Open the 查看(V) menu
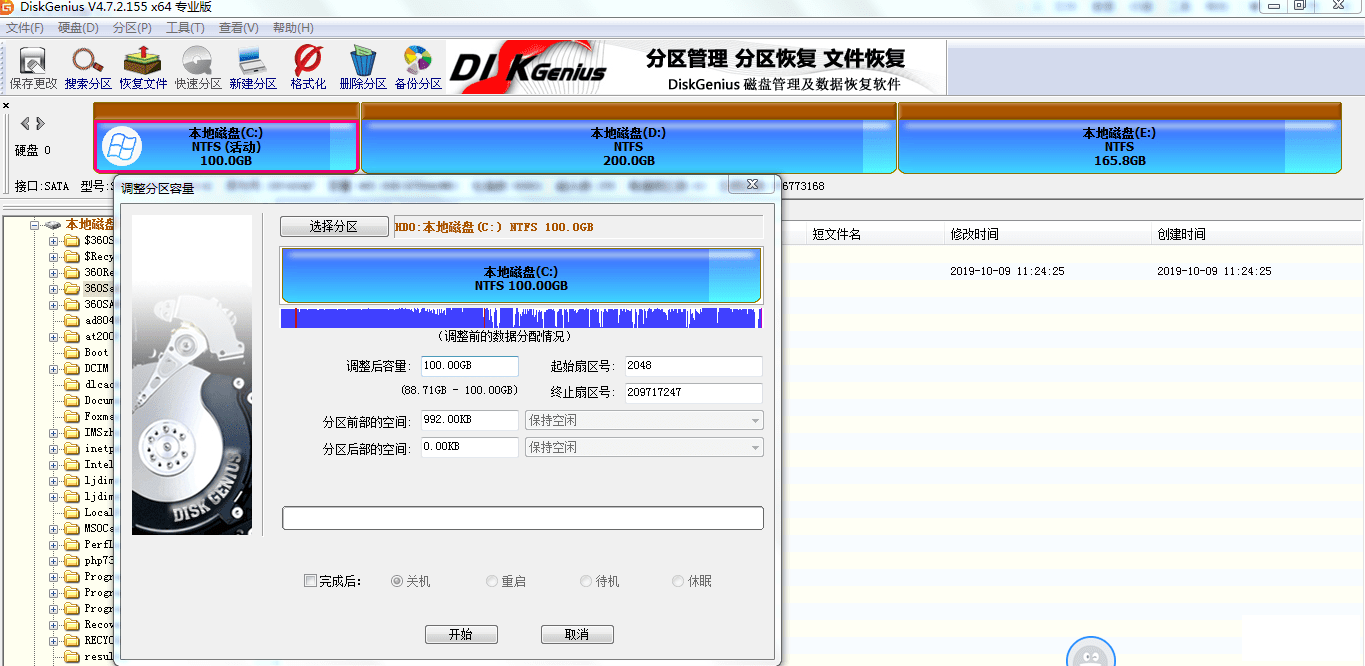Viewport: 1365px width, 666px height. (238, 28)
